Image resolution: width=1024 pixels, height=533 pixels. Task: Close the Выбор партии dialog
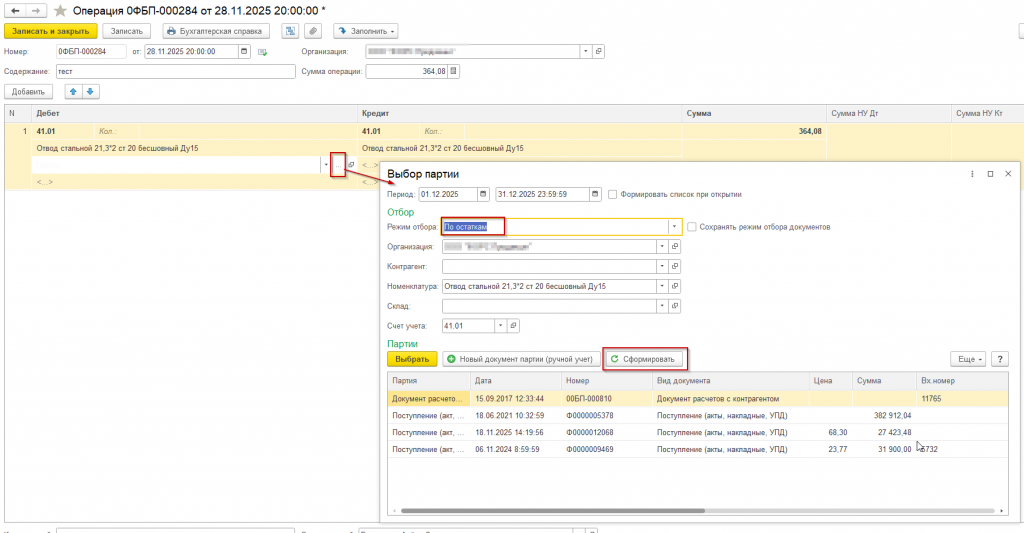click(x=1008, y=174)
